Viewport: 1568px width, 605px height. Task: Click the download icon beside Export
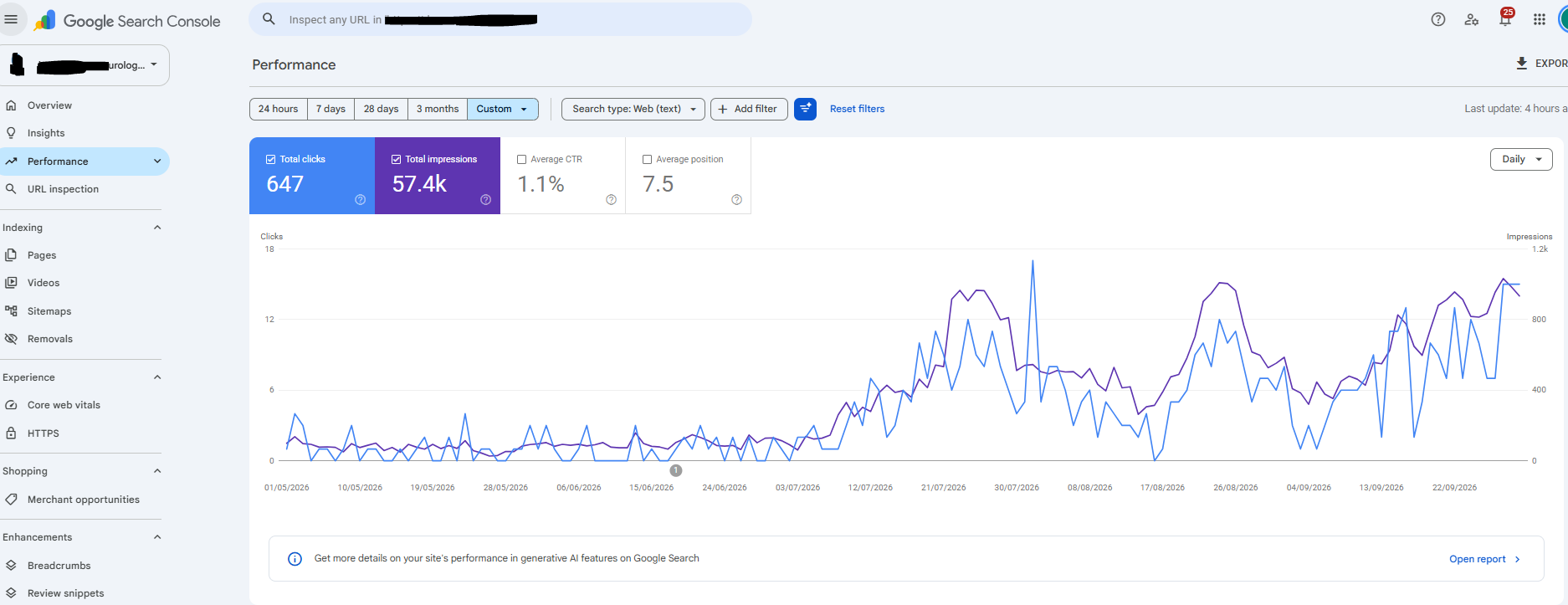[x=1522, y=64]
